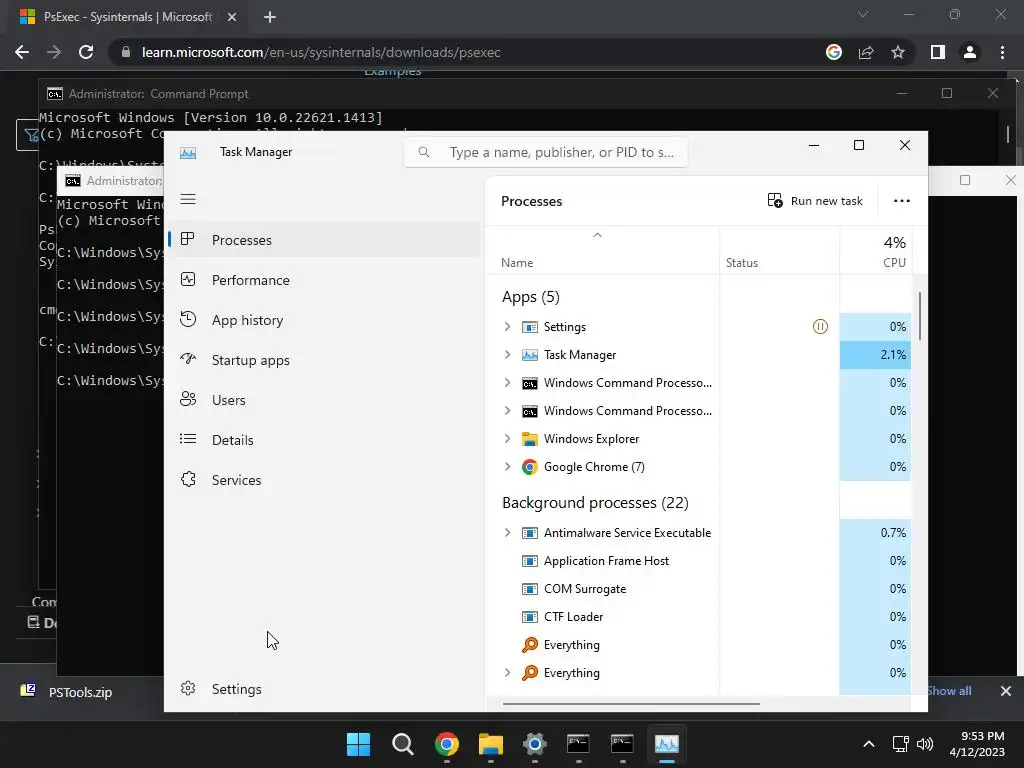Image resolution: width=1024 pixels, height=768 pixels.
Task: Close the PsExec Sysinternals tab
Action: coord(232,17)
